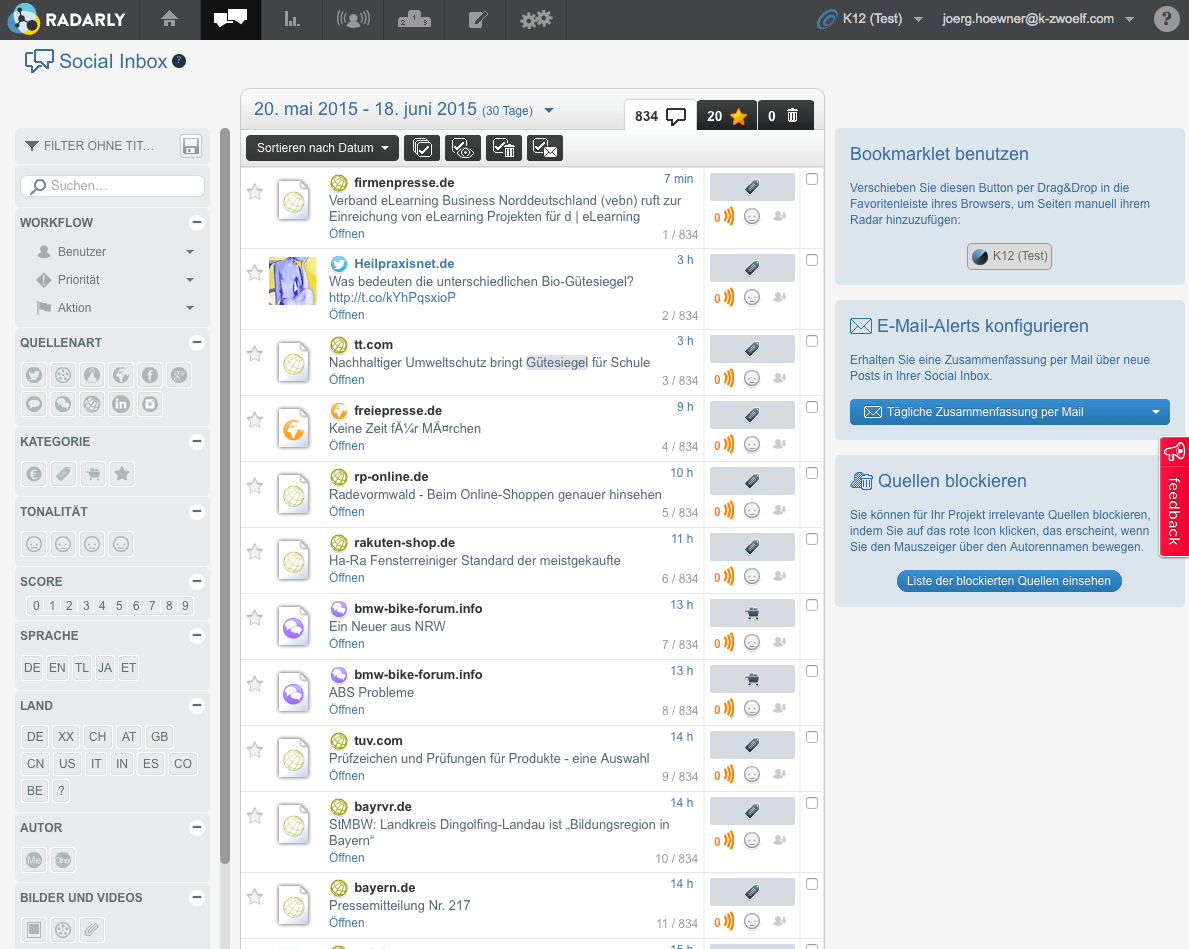Click mark as read toolbar icon
The width and height of the screenshot is (1189, 949).
463,148
